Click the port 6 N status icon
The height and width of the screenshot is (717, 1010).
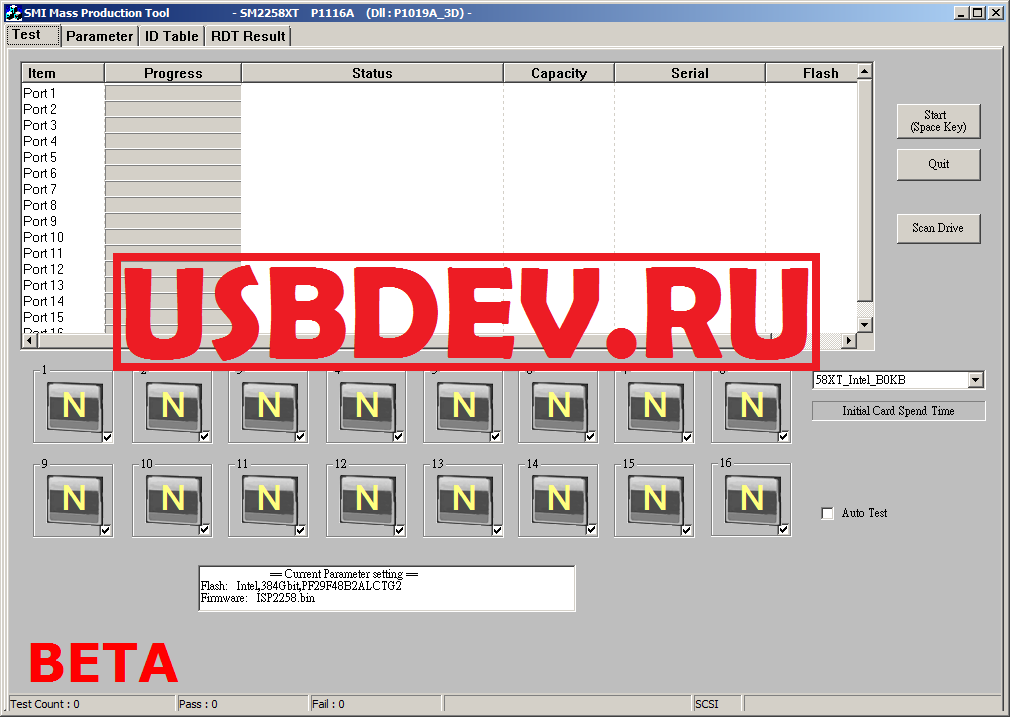[559, 406]
